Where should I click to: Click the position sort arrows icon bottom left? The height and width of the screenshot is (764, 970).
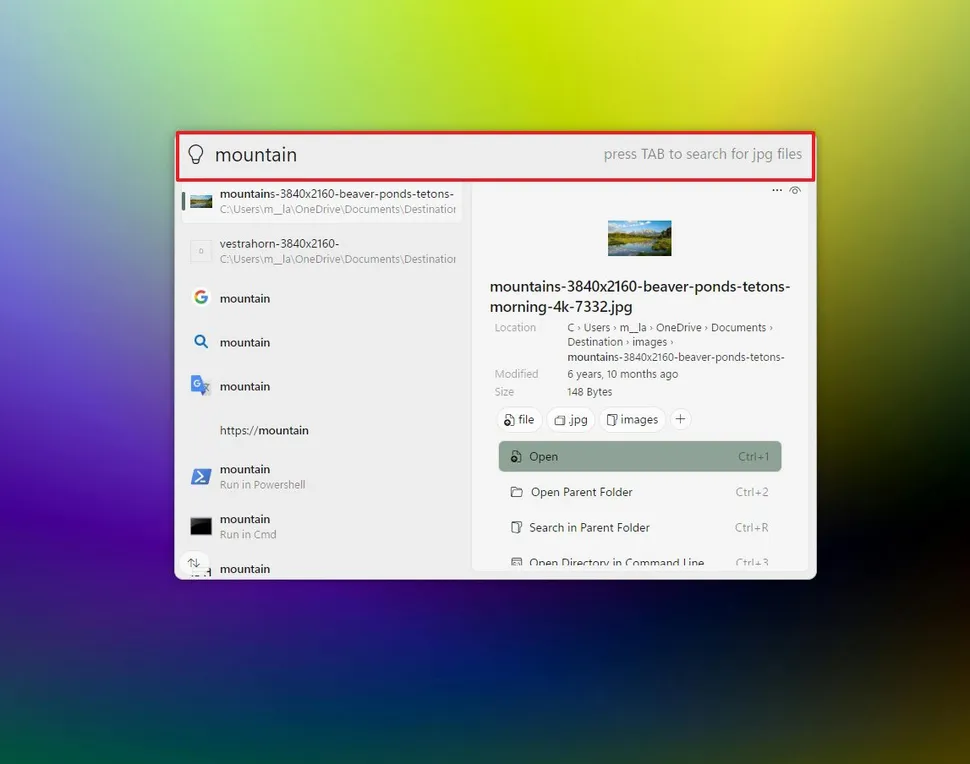point(195,564)
